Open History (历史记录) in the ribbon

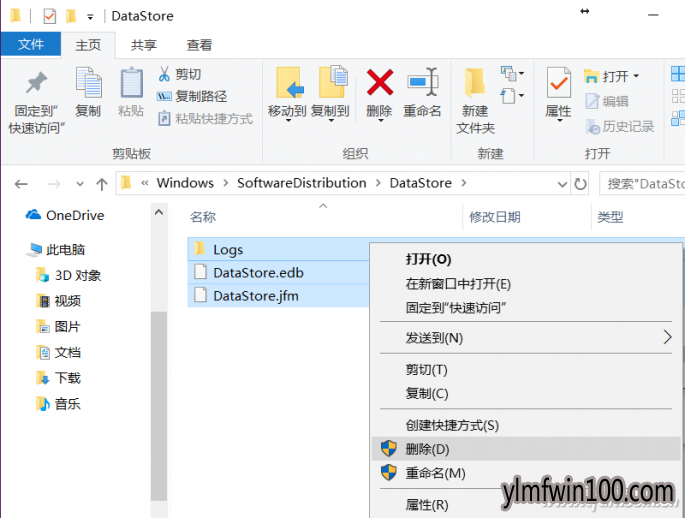(x=619, y=127)
